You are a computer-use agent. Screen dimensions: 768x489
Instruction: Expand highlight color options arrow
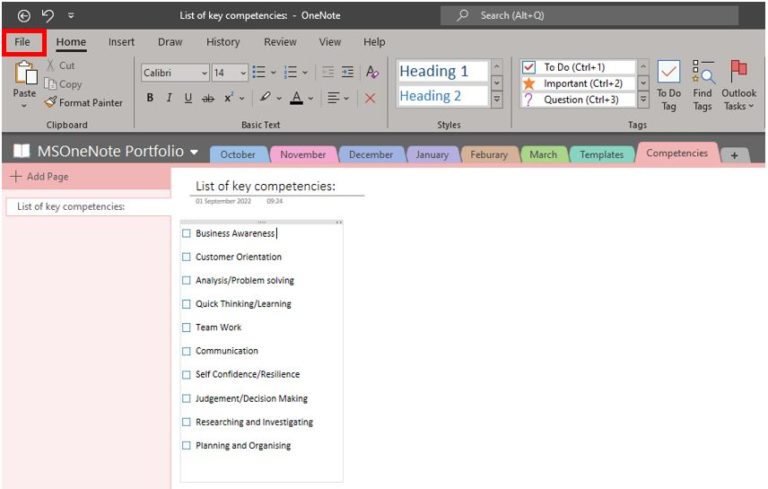tap(279, 98)
